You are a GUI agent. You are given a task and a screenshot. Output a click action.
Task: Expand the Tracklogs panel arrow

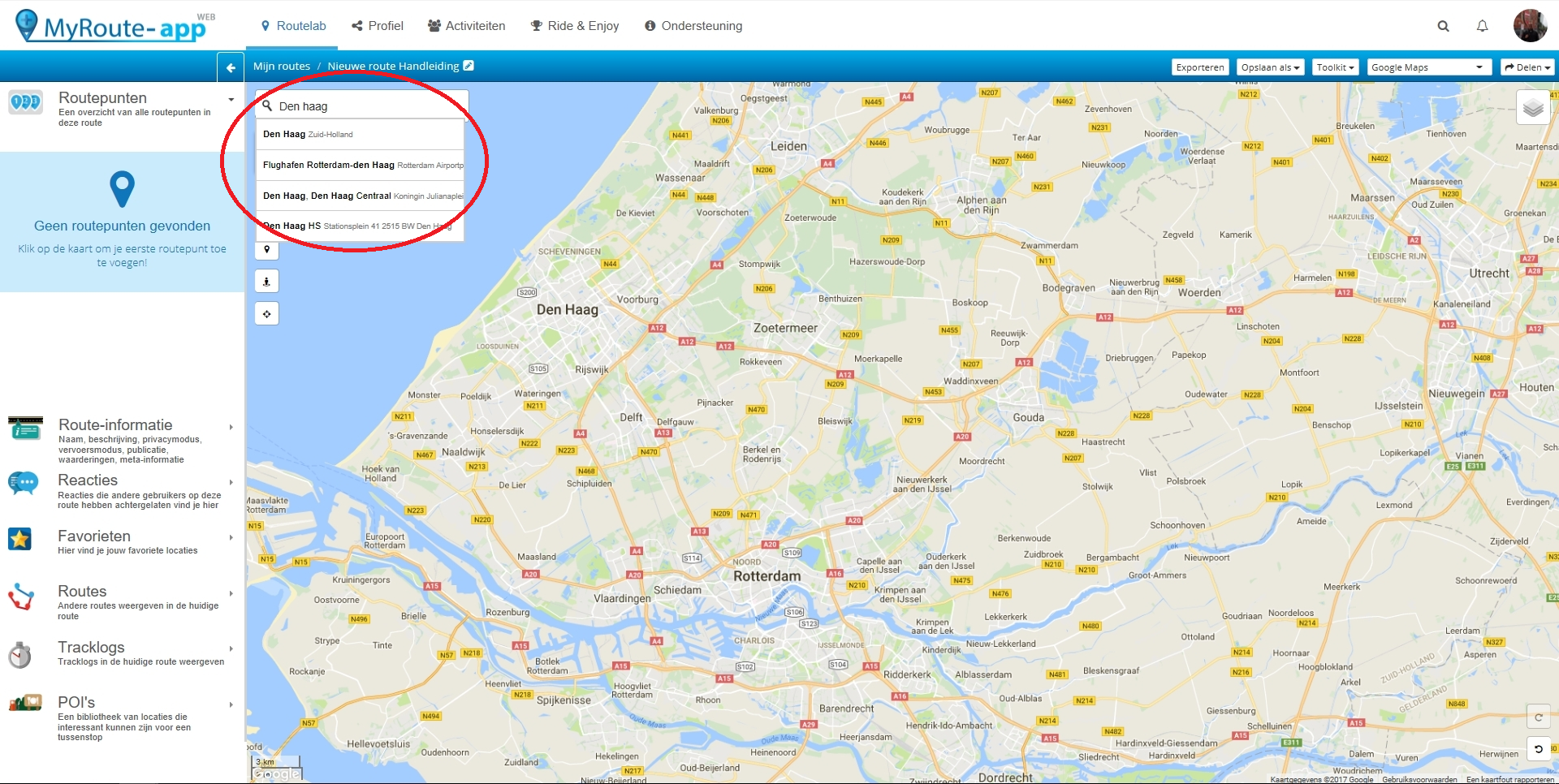(x=231, y=648)
